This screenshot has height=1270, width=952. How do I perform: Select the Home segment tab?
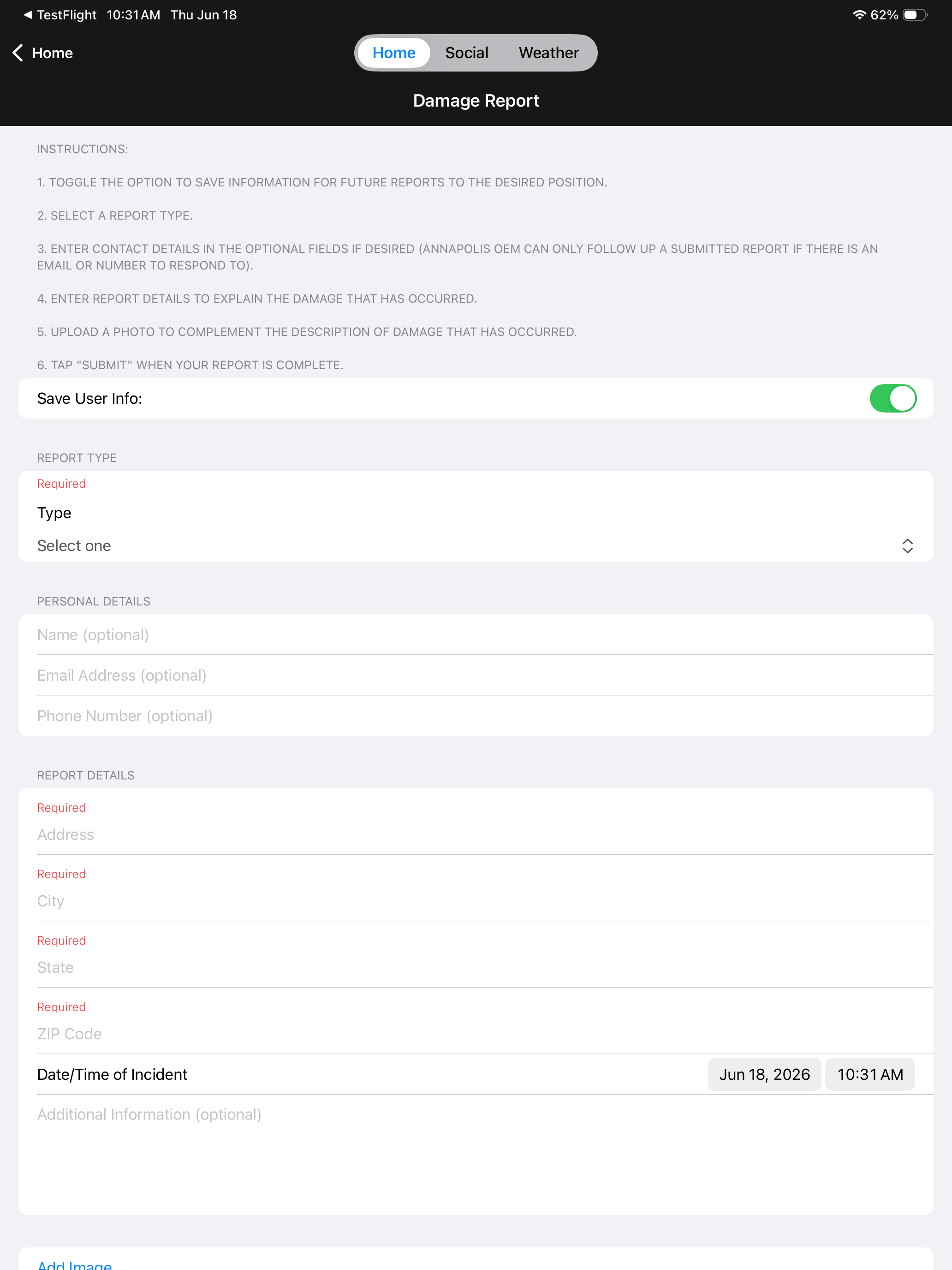[x=393, y=53]
